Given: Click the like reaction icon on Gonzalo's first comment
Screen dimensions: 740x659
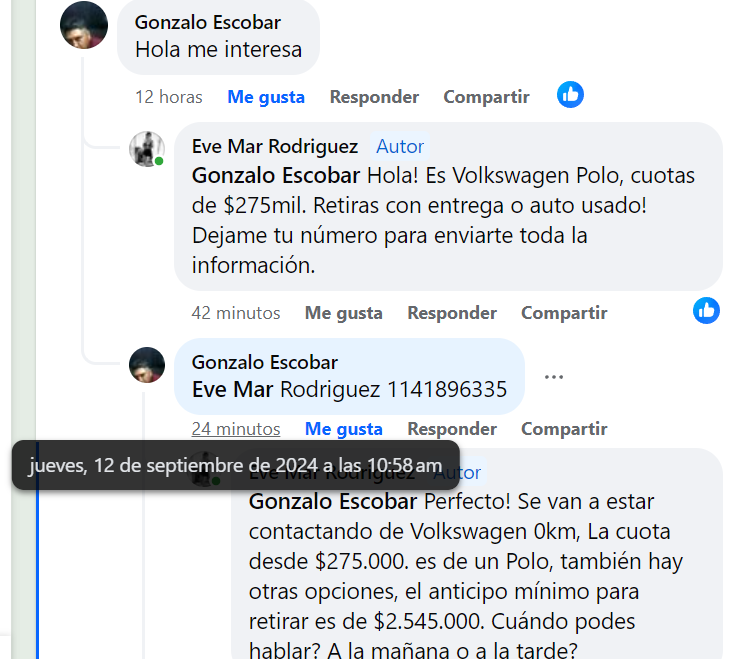Looking at the screenshot, I should click(x=570, y=95).
